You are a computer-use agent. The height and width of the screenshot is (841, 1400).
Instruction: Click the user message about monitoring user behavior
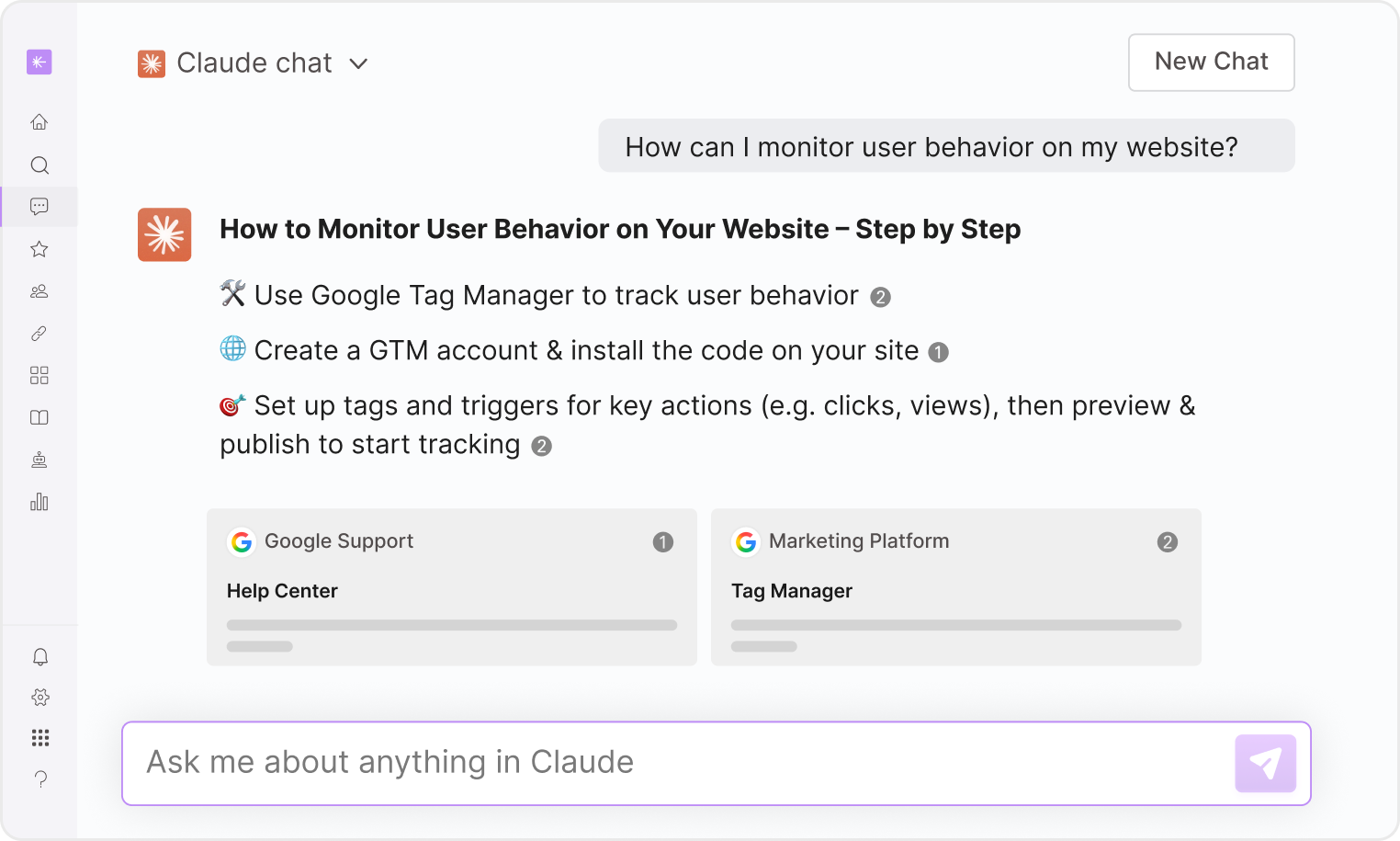pyautogui.click(x=946, y=146)
